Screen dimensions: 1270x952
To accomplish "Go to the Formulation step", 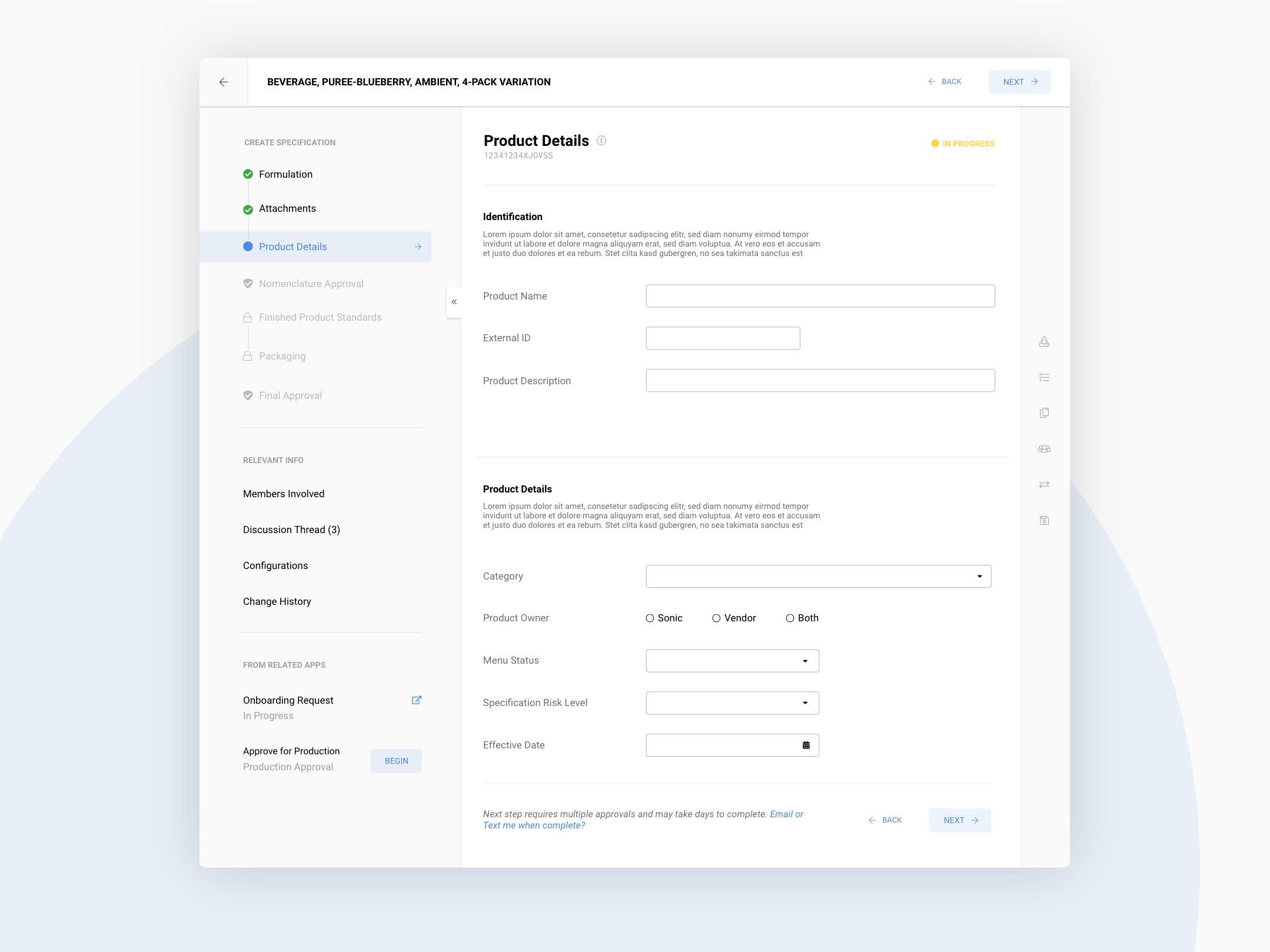I will 285,174.
